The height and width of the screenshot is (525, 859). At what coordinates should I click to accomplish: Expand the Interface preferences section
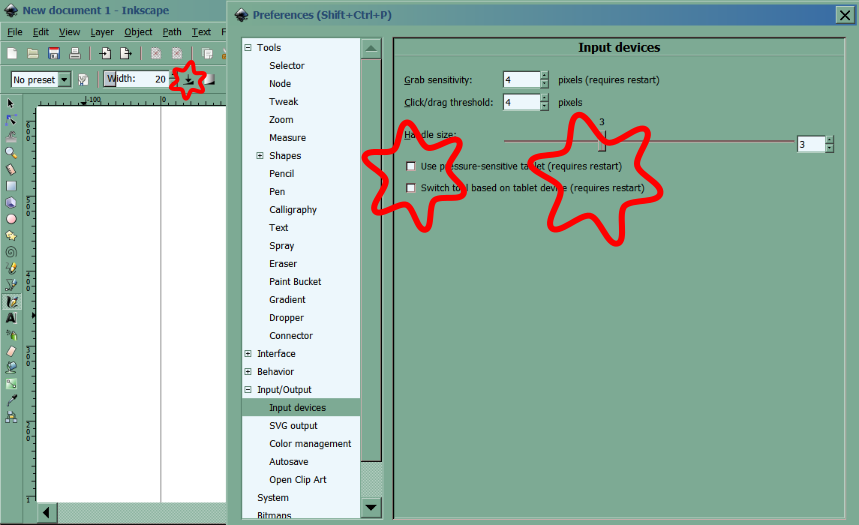point(248,354)
